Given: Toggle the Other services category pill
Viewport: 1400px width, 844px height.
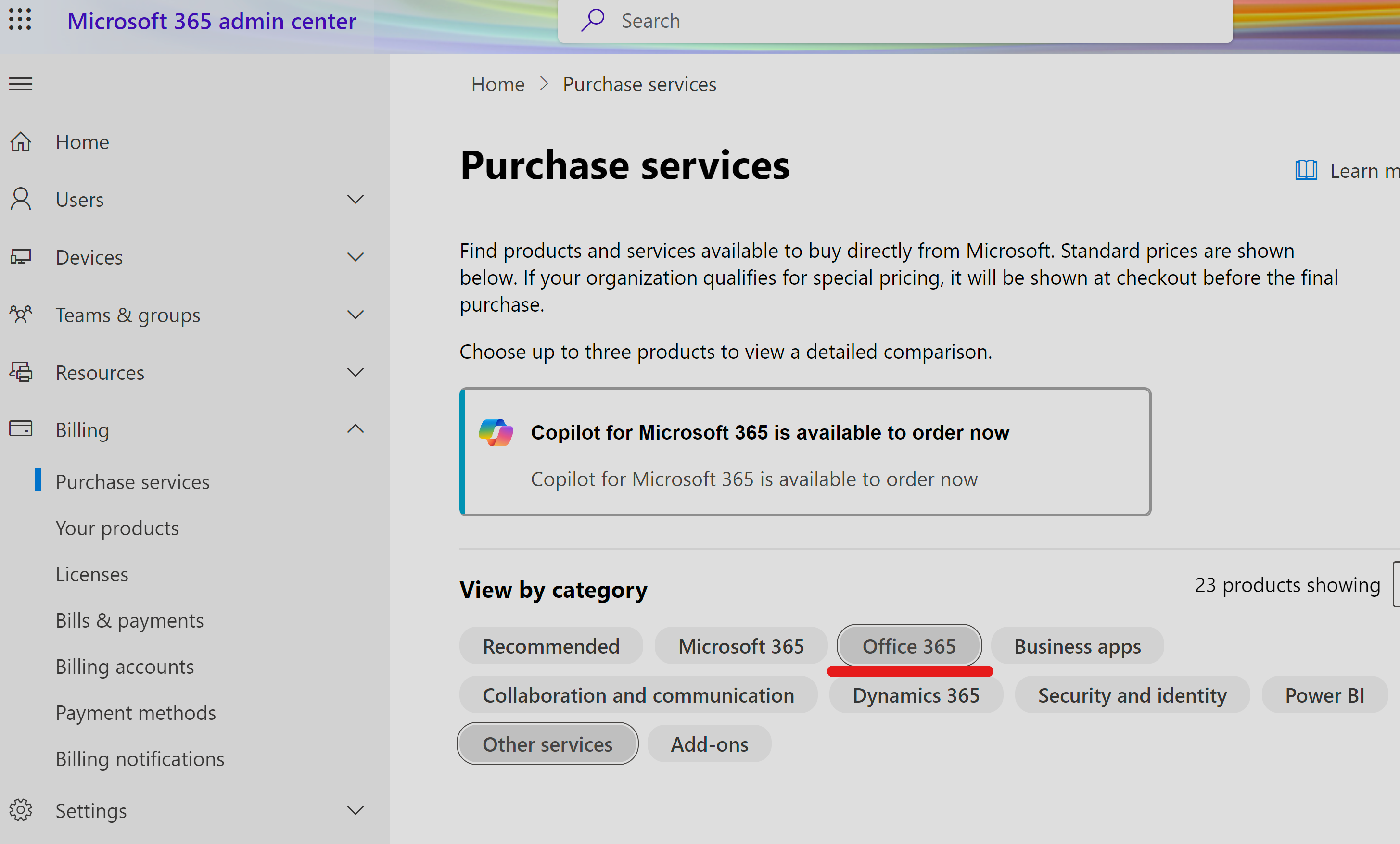Looking at the screenshot, I should pyautogui.click(x=547, y=744).
